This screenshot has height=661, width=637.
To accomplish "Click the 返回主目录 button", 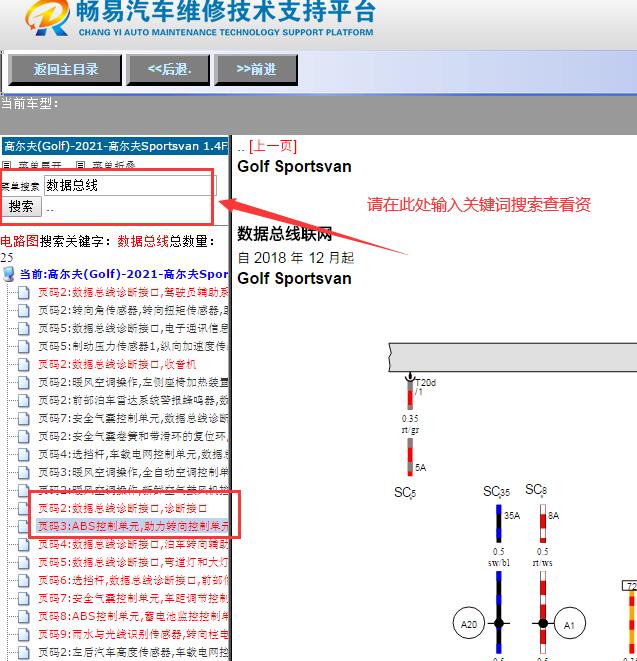I will point(65,70).
